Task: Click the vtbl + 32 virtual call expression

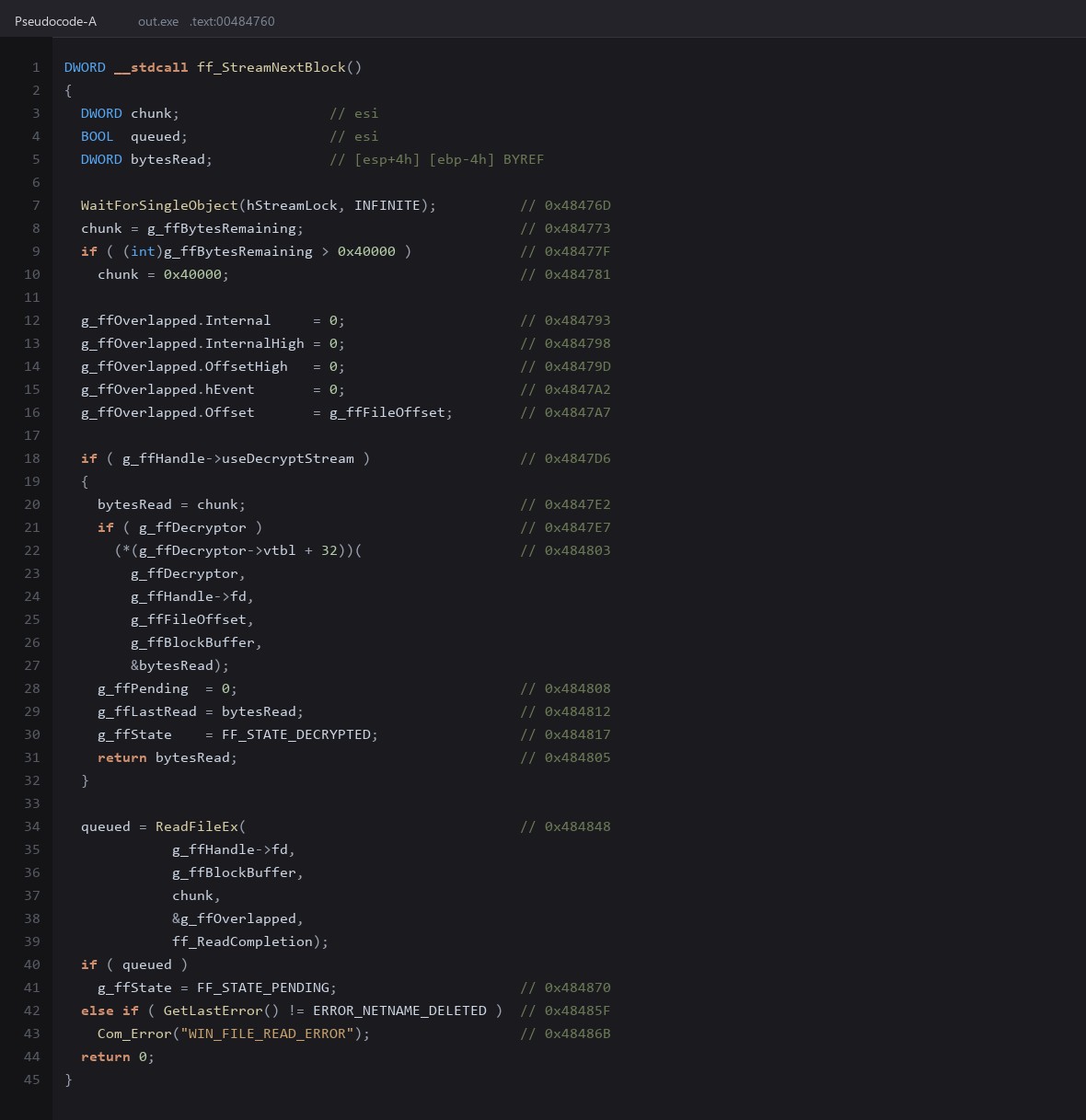Action: 237,550
